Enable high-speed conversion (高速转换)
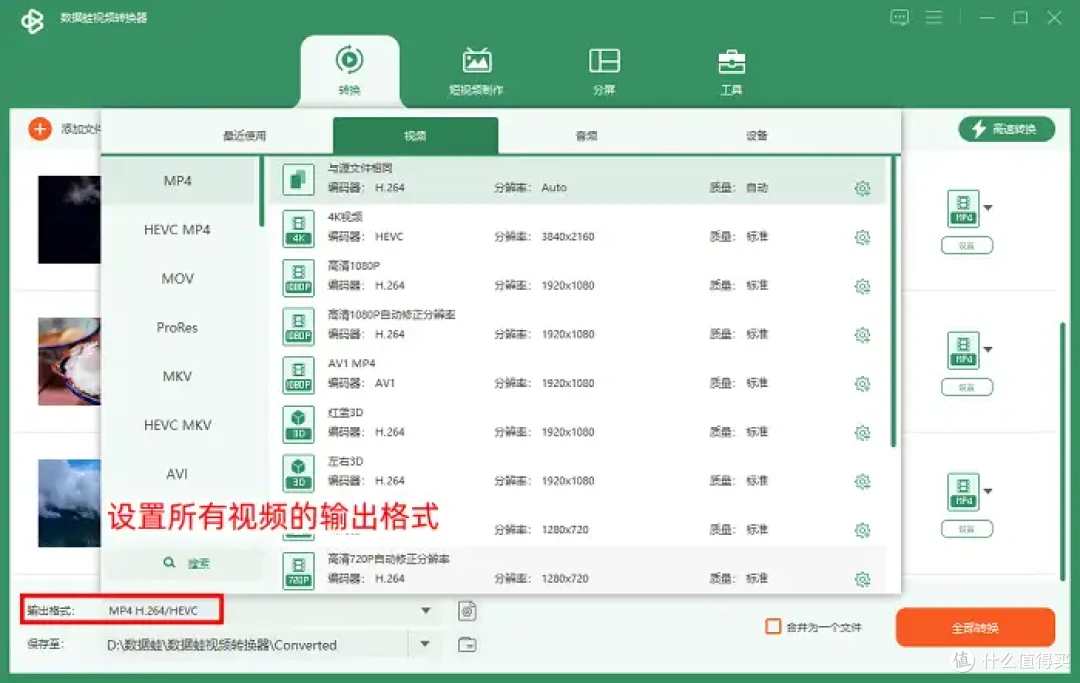Screen dimensions: 1080x683 point(1006,129)
